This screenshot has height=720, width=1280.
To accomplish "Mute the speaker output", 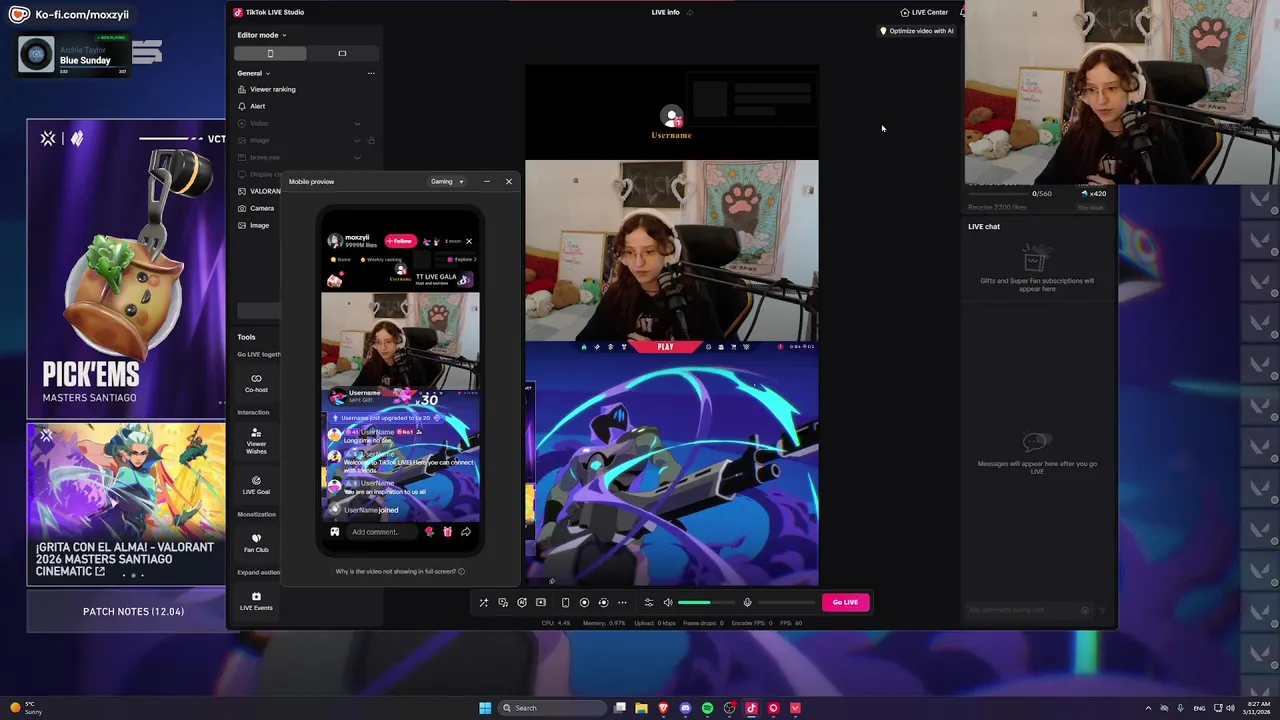I will [668, 602].
